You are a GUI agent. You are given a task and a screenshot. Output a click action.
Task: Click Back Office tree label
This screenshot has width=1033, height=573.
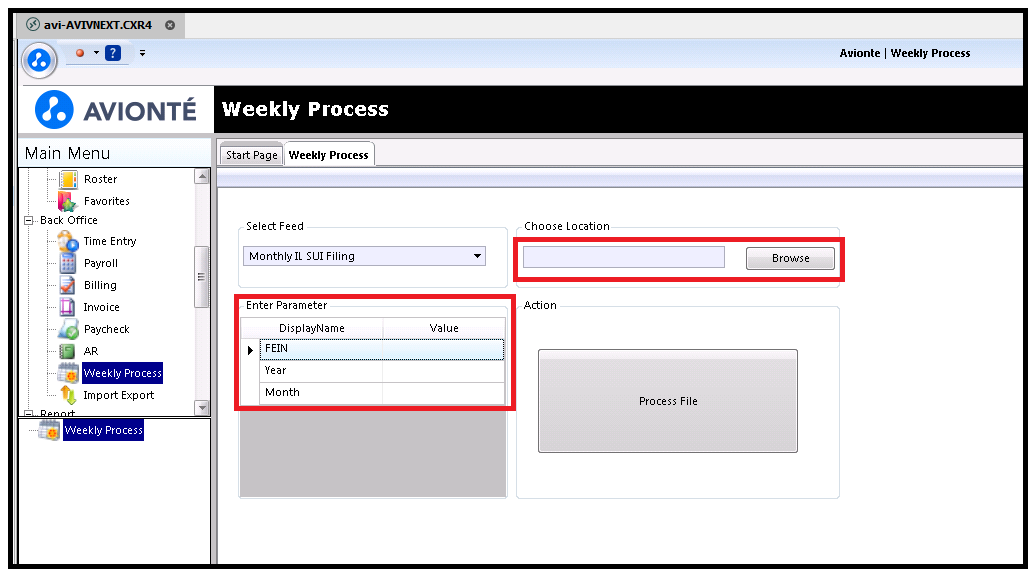(69, 220)
